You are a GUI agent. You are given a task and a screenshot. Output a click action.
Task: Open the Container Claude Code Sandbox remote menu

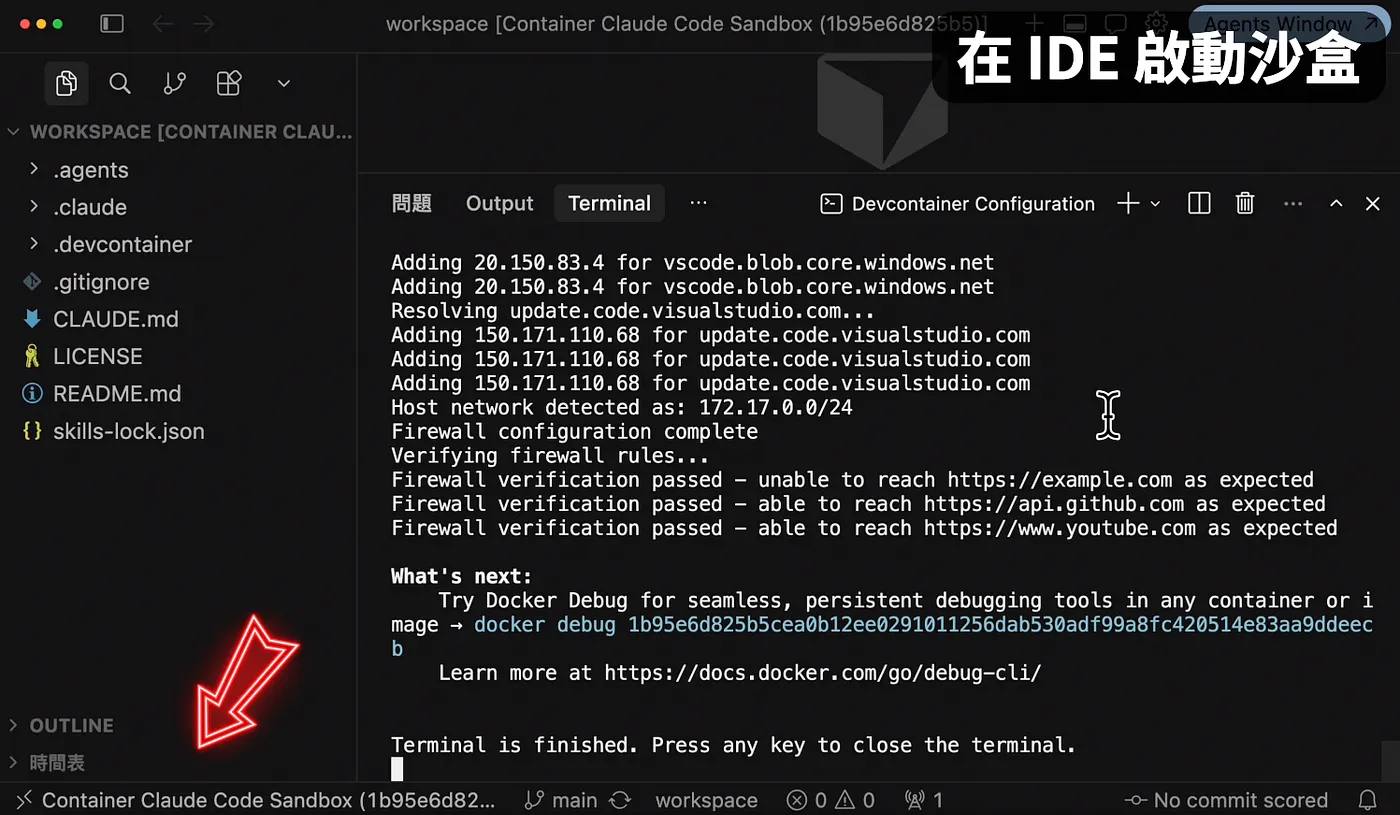click(x=257, y=801)
